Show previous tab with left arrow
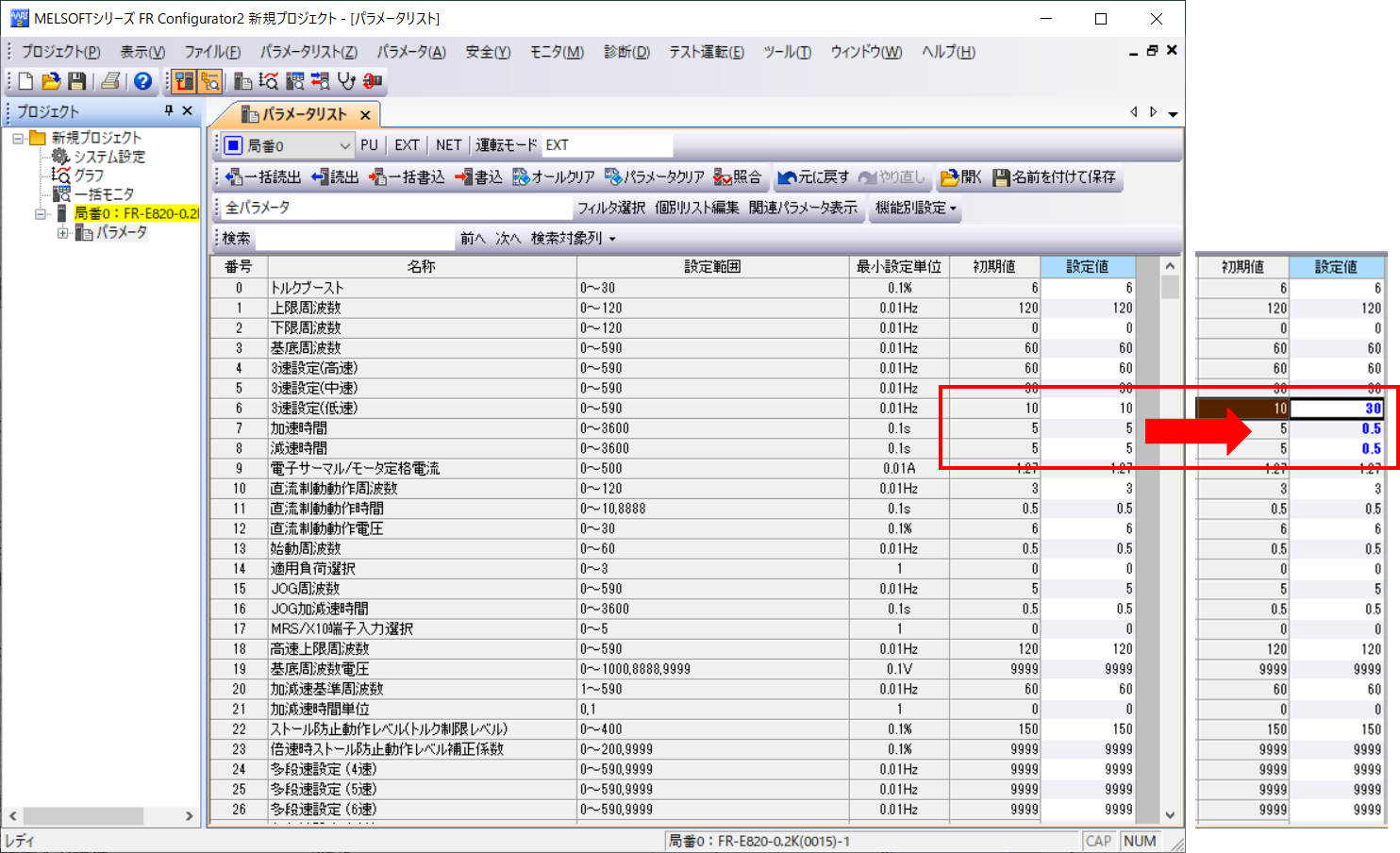 coord(1134,112)
